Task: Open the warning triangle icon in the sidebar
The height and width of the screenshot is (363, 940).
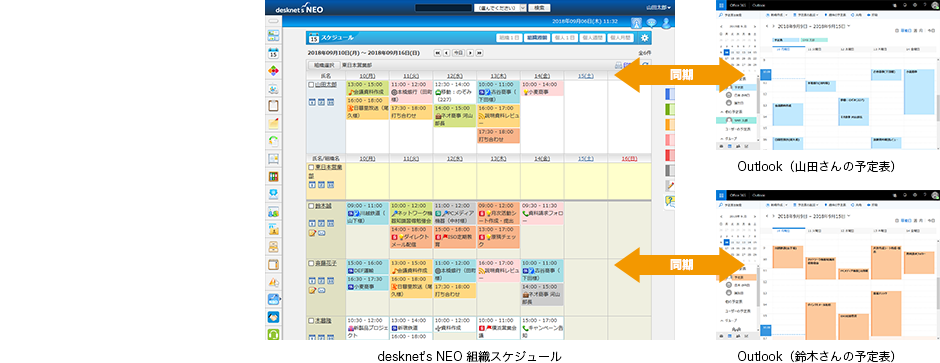Action: click(273, 282)
